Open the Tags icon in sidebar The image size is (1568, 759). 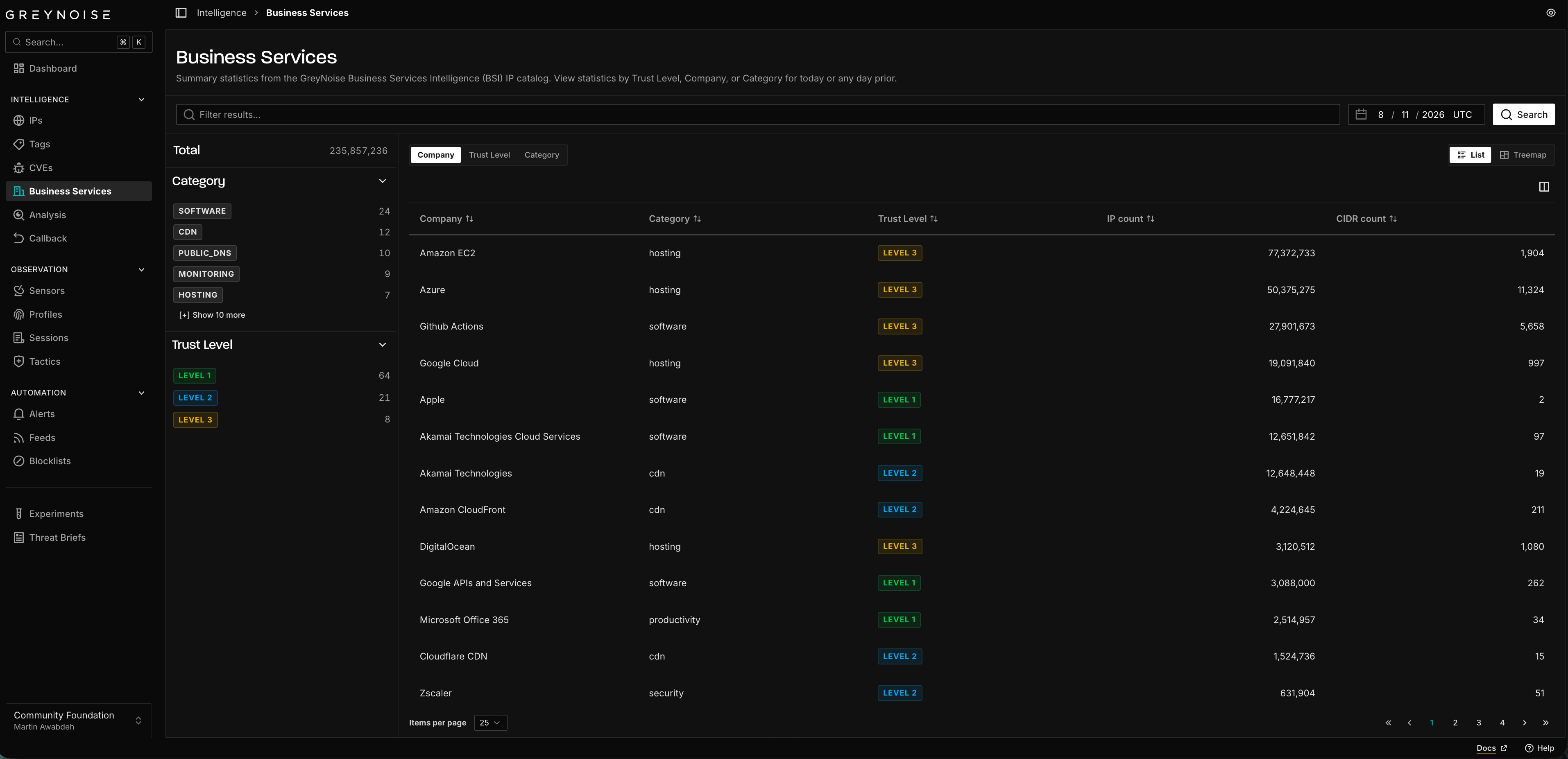tap(19, 144)
